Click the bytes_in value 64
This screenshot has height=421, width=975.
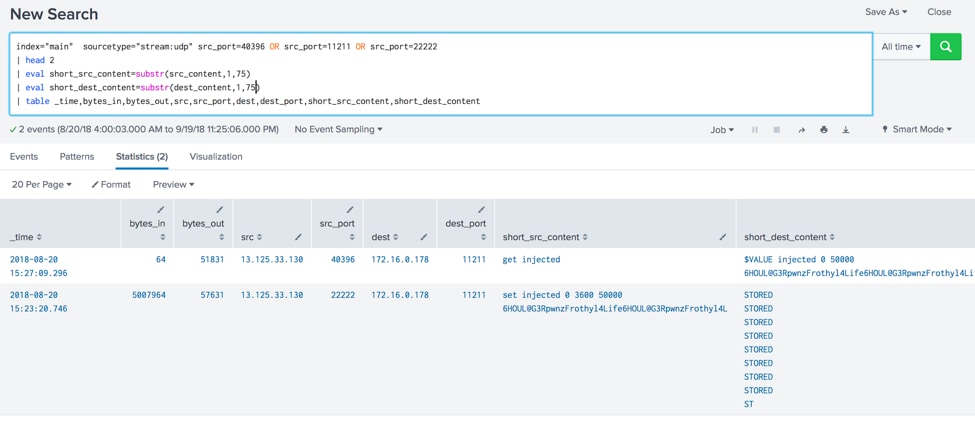pyautogui.click(x=160, y=259)
